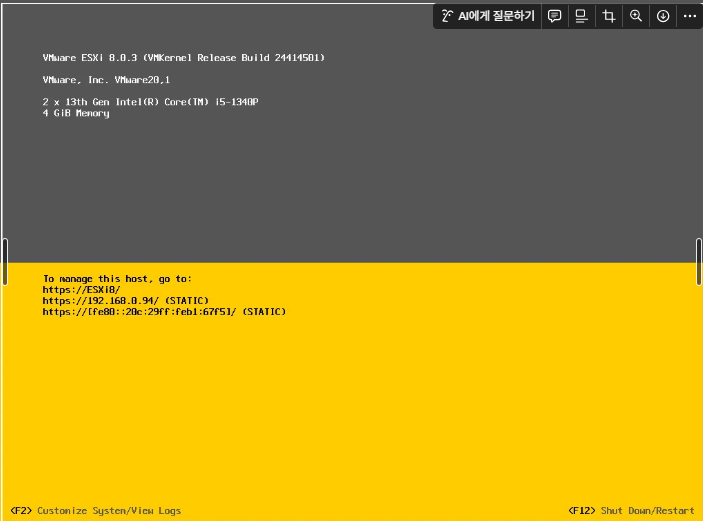Click the https://ESXi8/ address
703x521 pixels.
pyautogui.click(x=82, y=290)
